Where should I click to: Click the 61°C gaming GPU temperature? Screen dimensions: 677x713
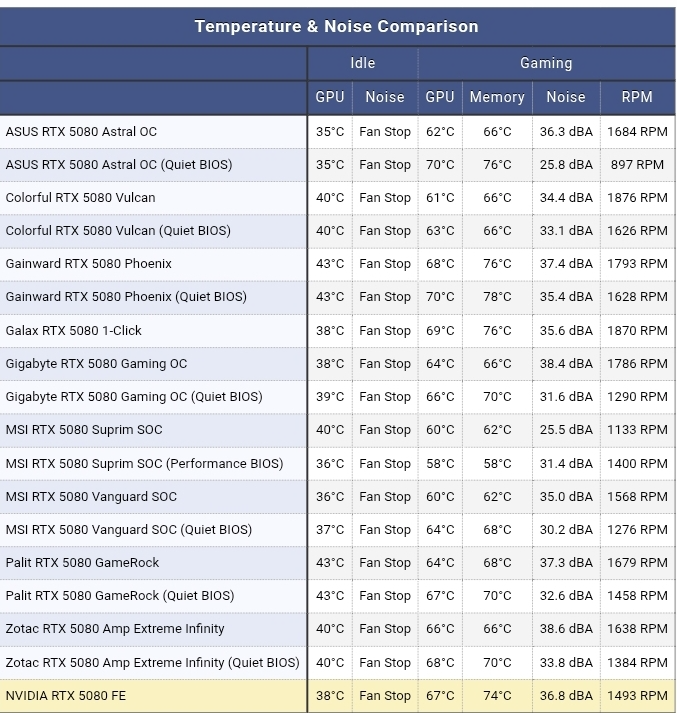pos(440,198)
